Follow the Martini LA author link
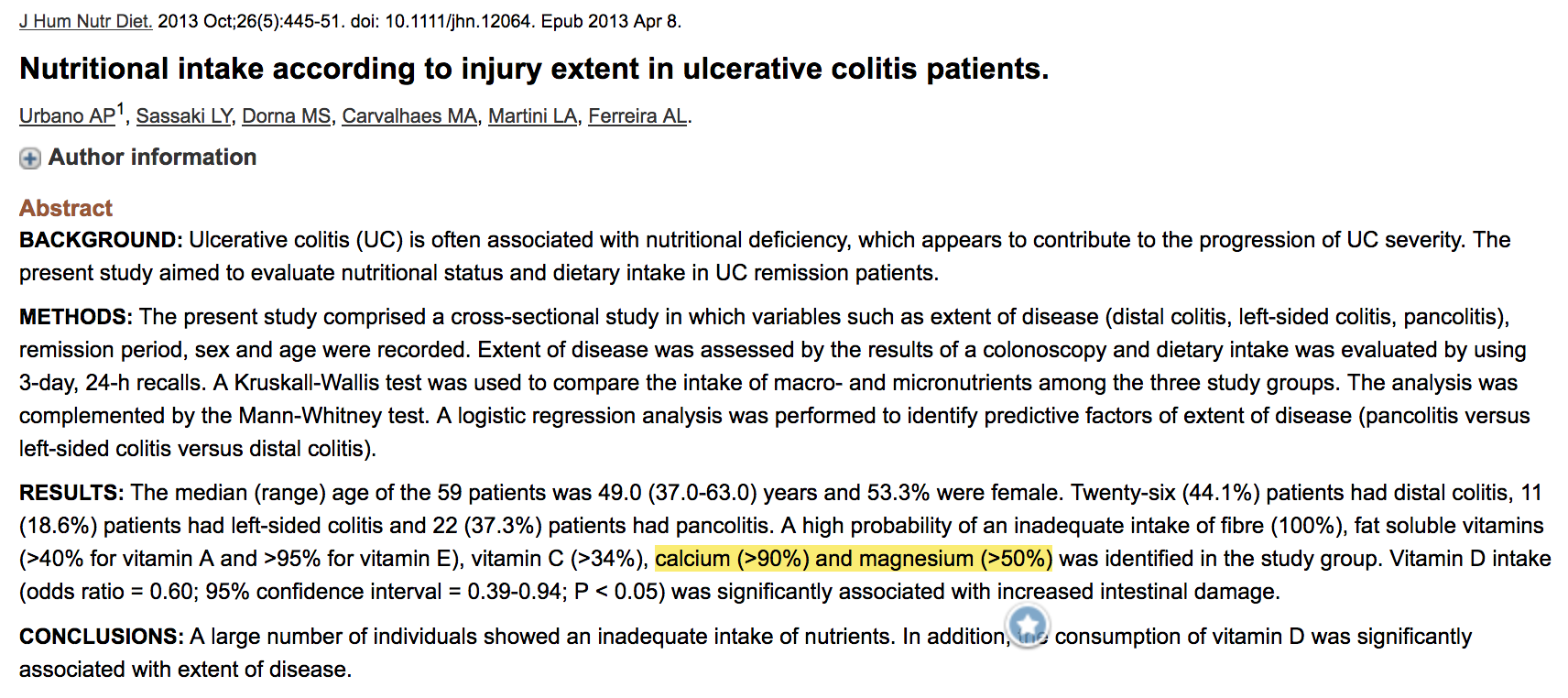 coord(532,116)
